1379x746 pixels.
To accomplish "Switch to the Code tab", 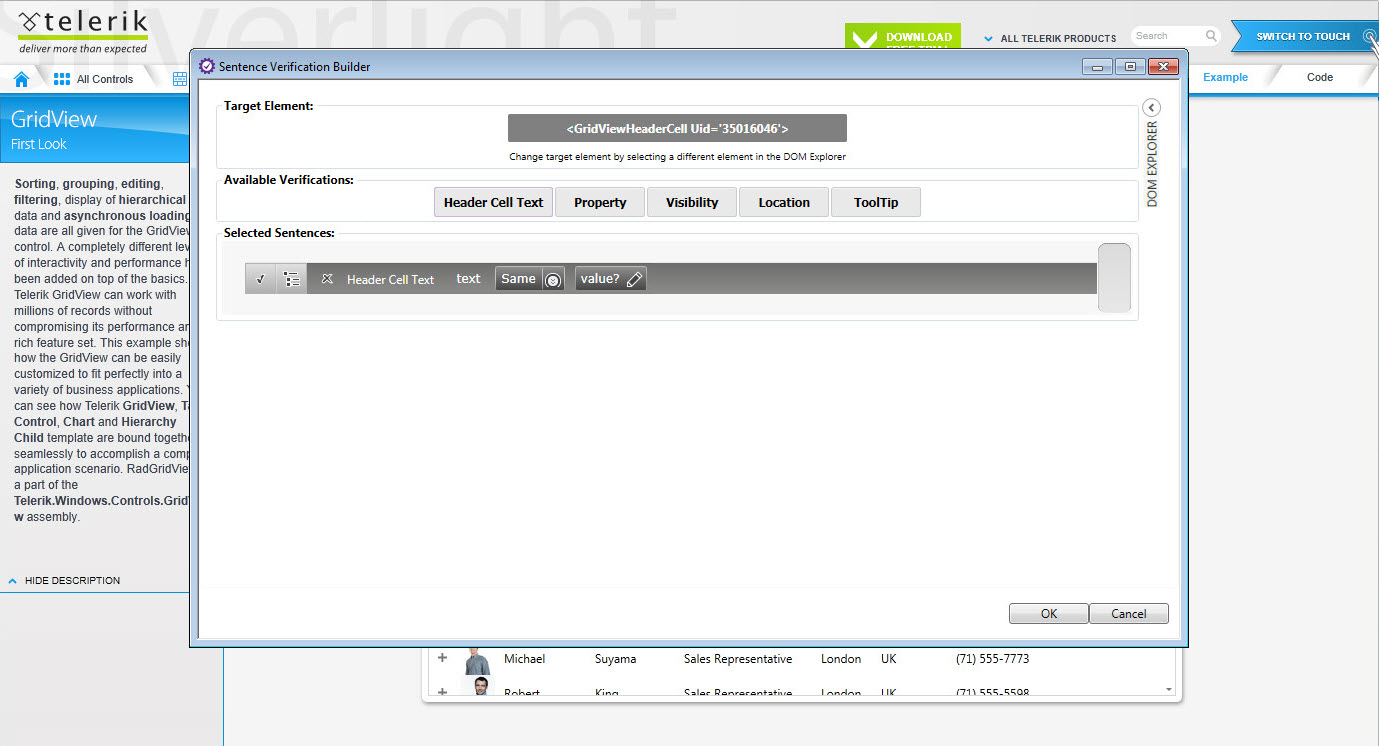I will click(1320, 77).
